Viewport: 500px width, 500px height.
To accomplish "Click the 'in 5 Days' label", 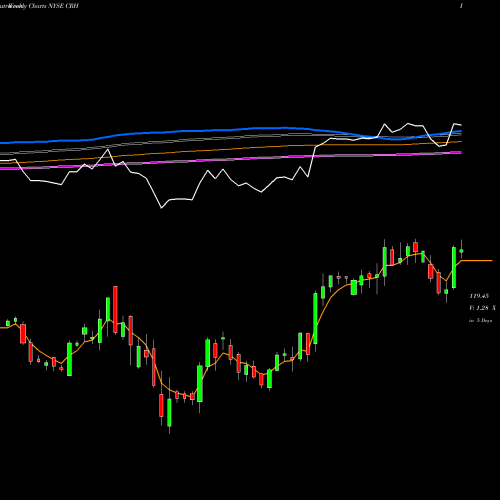I will point(480,320).
